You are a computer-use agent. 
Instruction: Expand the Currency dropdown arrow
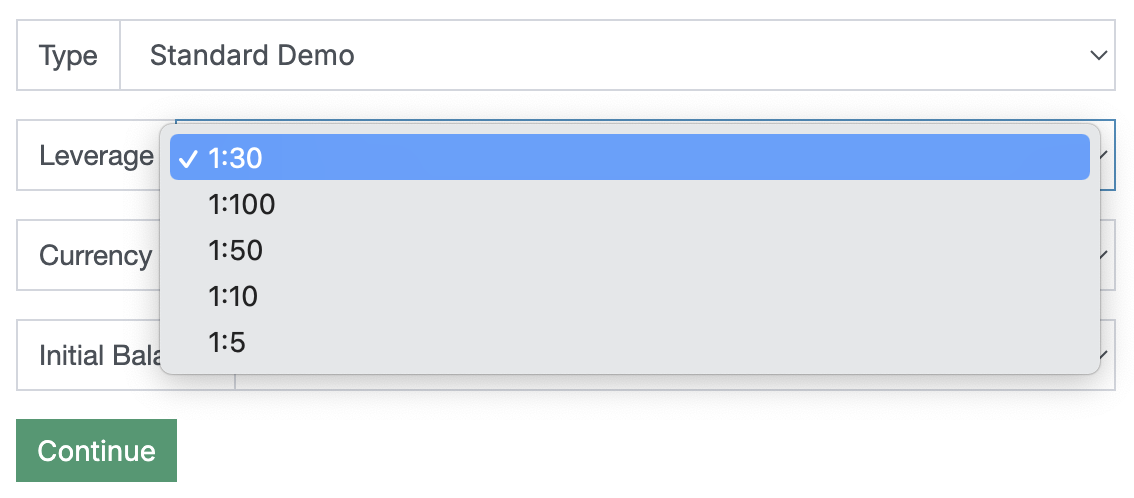pos(1106,255)
